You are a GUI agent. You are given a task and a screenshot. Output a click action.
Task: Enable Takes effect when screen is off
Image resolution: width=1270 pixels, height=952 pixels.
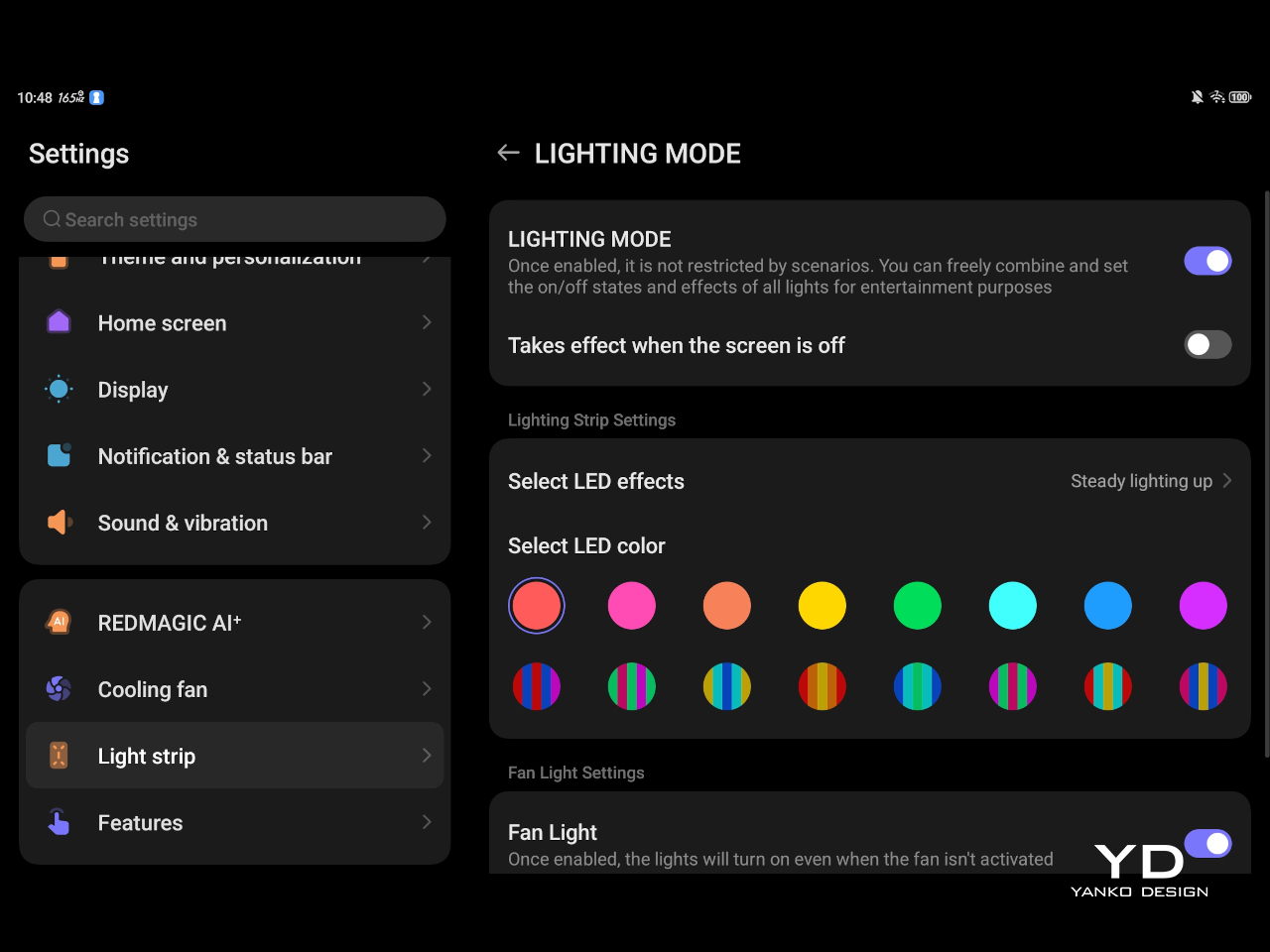[1206, 344]
